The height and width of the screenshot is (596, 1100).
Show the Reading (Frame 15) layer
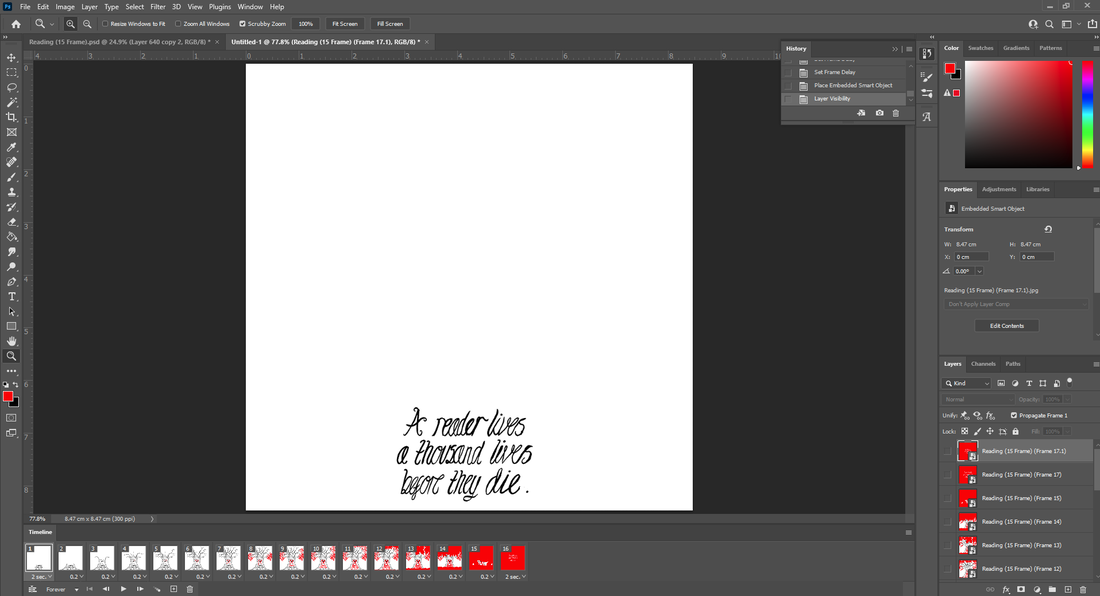948,498
